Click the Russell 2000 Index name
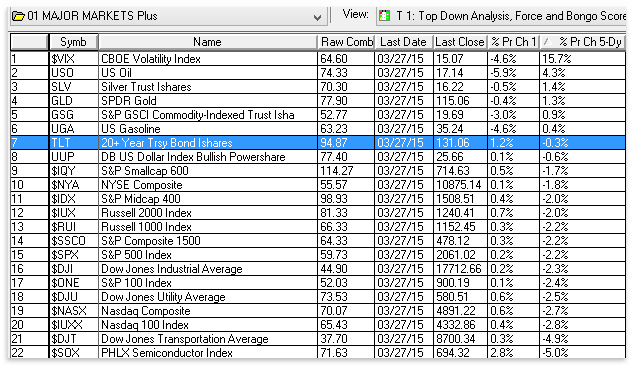 146,213
